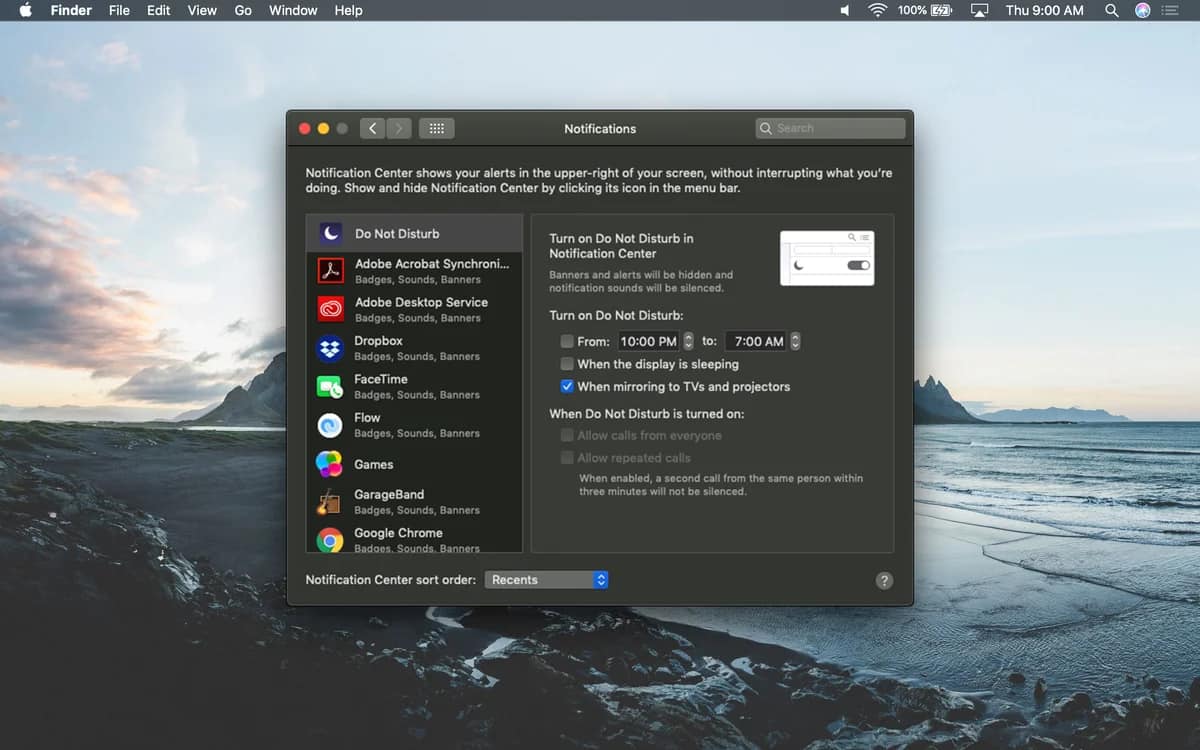Select the Adobe Desktop Service icon
The image size is (1200, 750).
pyautogui.click(x=331, y=309)
